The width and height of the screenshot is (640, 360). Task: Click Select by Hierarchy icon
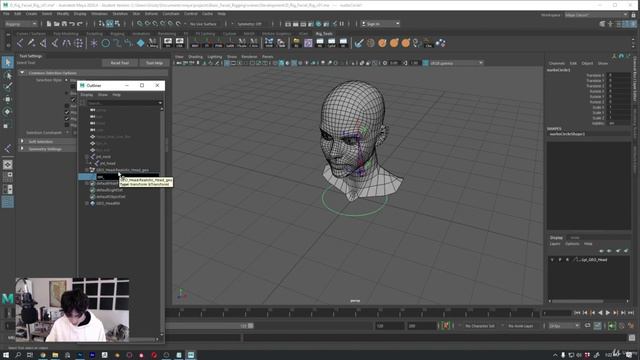click(x=102, y=24)
